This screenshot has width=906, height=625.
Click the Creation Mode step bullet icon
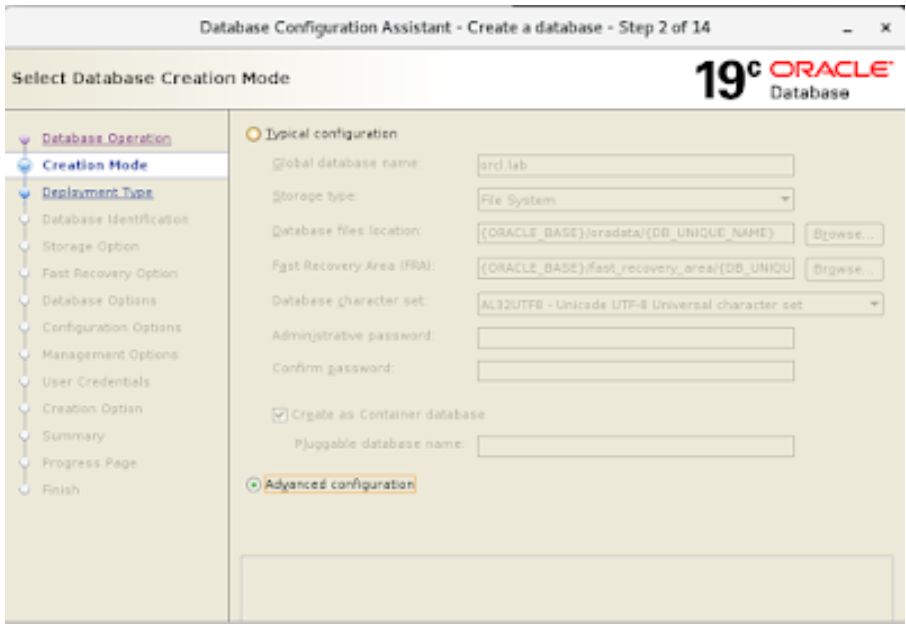coord(24,166)
